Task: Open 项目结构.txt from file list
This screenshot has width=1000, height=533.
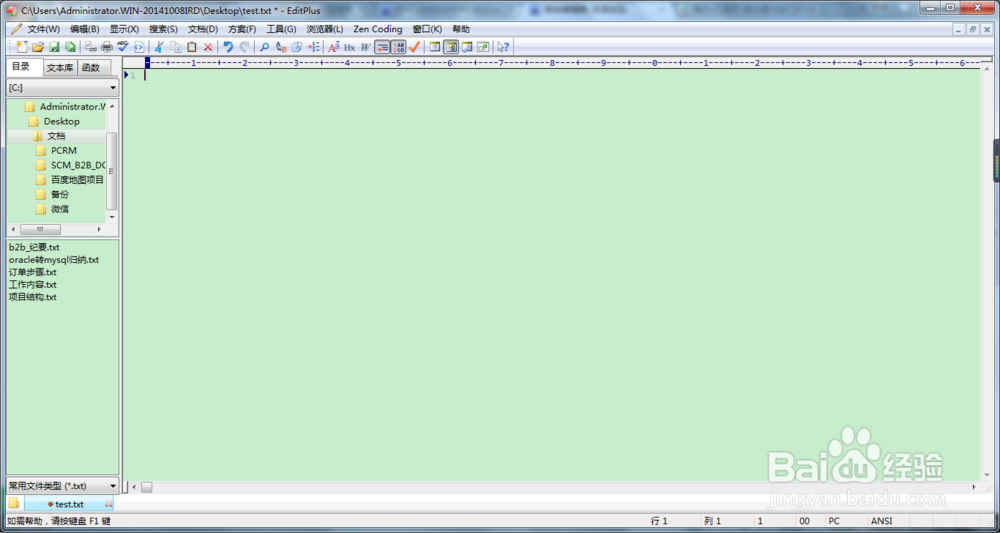Action: [x=33, y=297]
